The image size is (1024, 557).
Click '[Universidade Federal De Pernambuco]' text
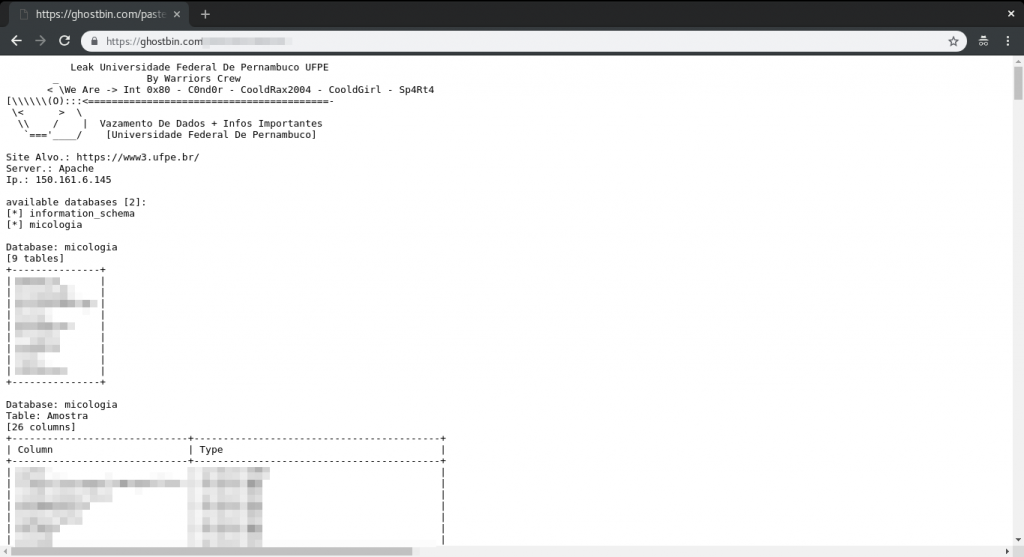(211, 135)
